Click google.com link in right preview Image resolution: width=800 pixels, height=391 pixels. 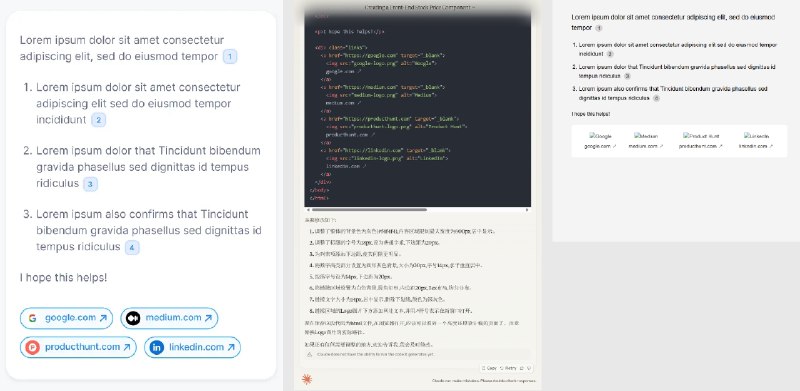[600, 146]
